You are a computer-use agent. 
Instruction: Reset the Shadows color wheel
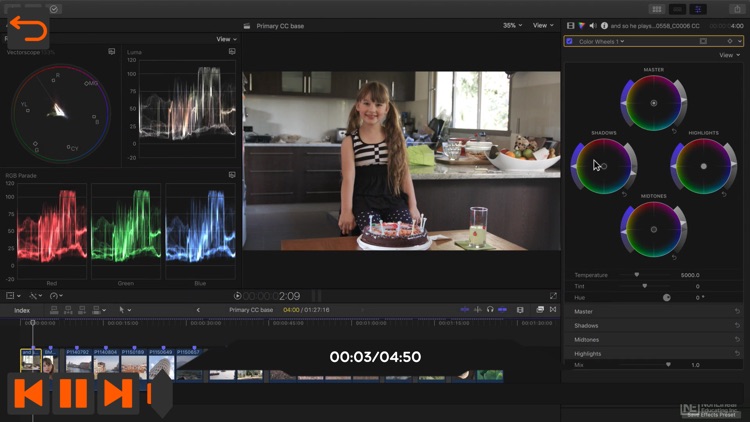pyautogui.click(x=624, y=194)
